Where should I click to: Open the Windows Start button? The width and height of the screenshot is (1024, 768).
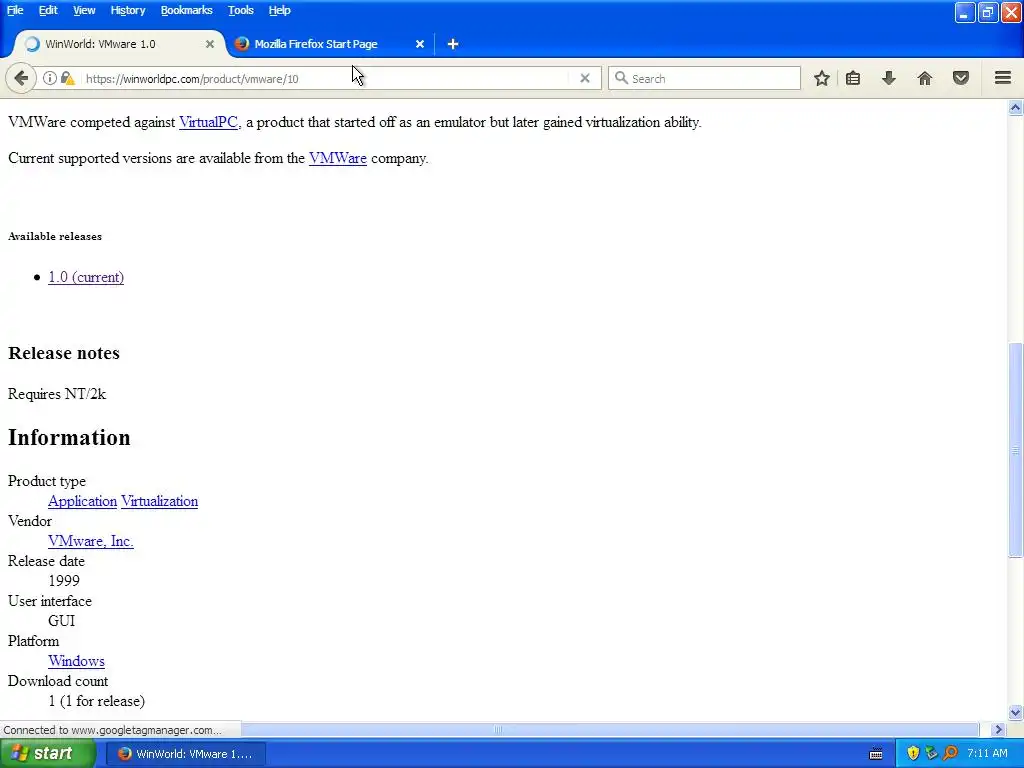47,754
